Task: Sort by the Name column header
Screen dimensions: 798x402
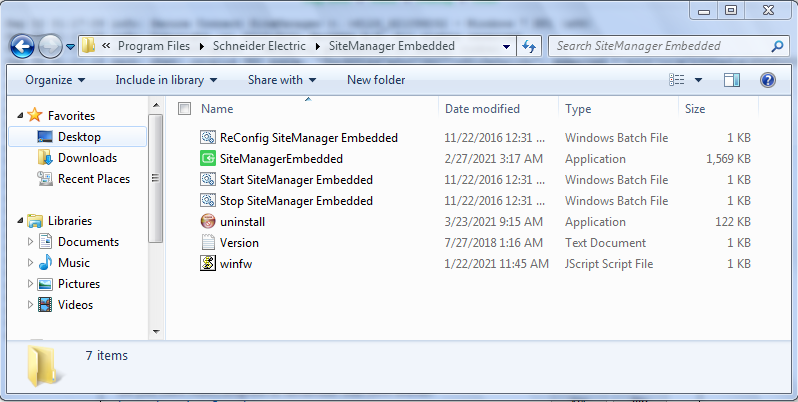Action: (x=217, y=109)
